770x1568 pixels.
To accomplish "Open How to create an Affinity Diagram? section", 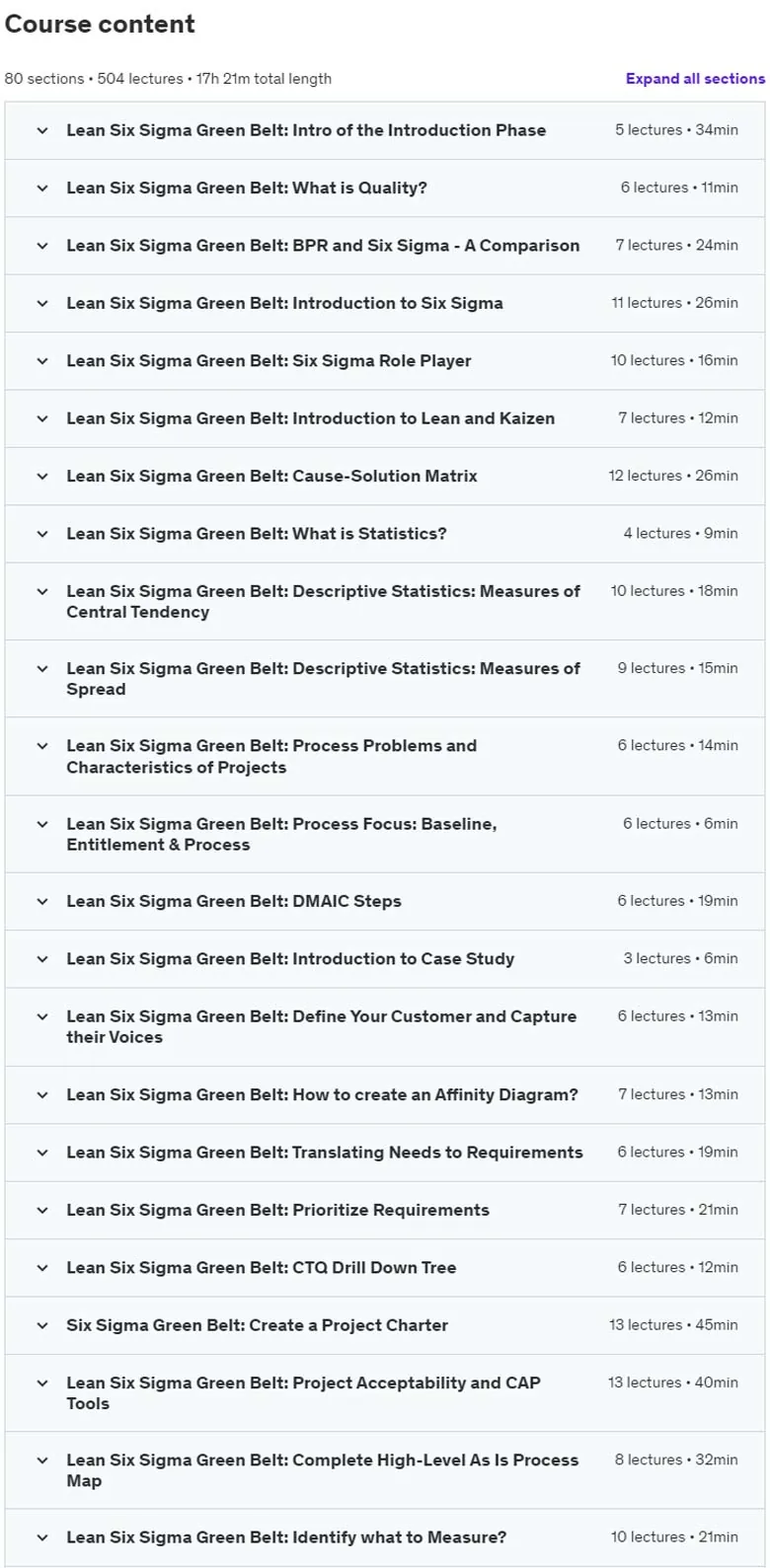I will click(x=322, y=1094).
